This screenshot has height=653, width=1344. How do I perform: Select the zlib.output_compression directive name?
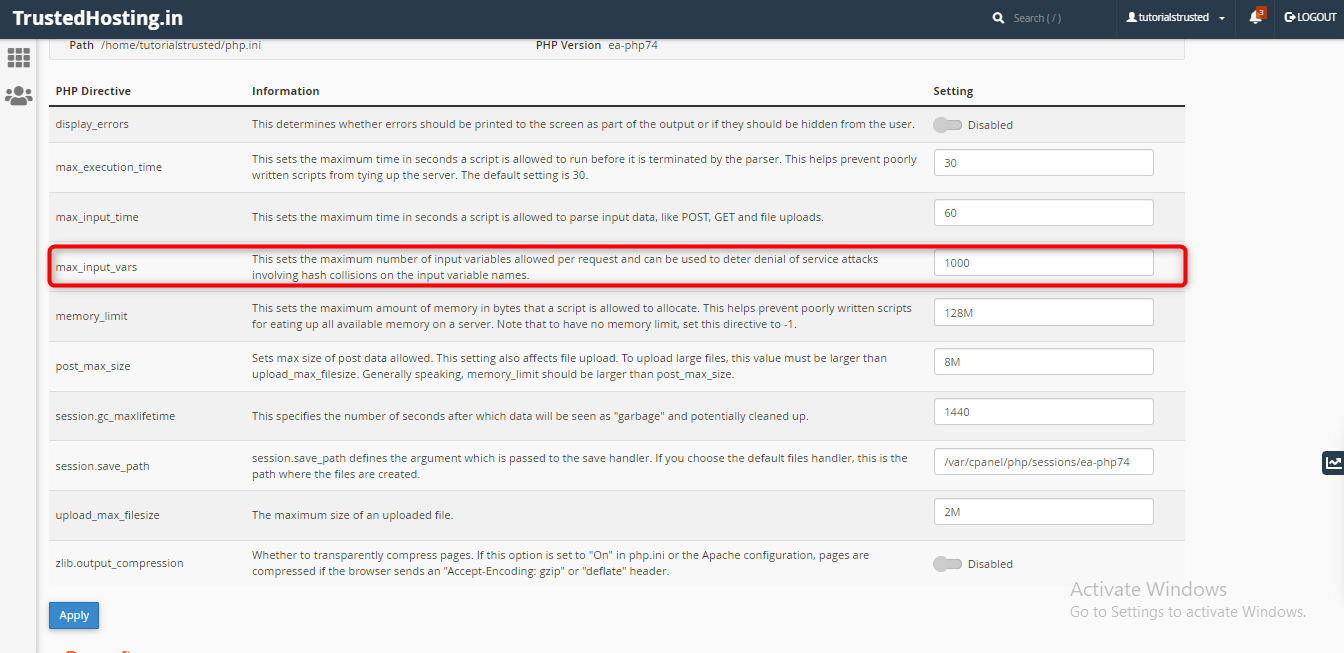coord(120,563)
